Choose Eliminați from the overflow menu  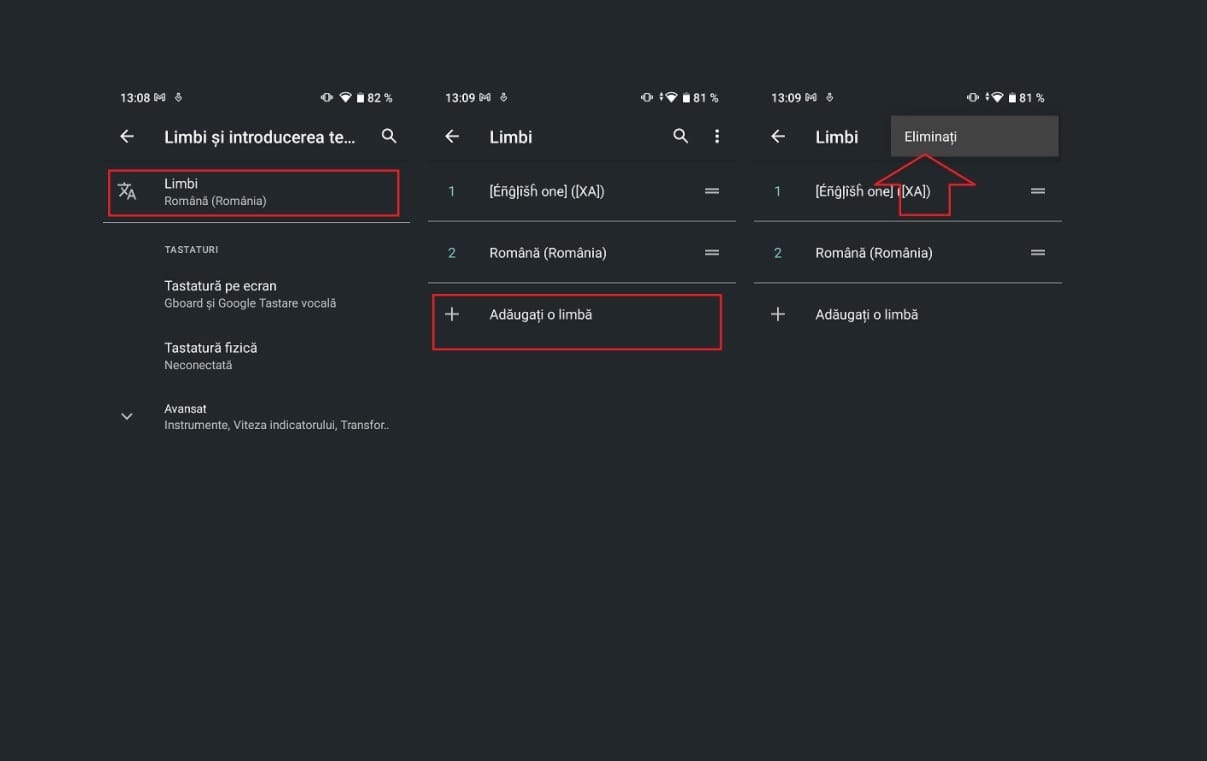pos(974,136)
